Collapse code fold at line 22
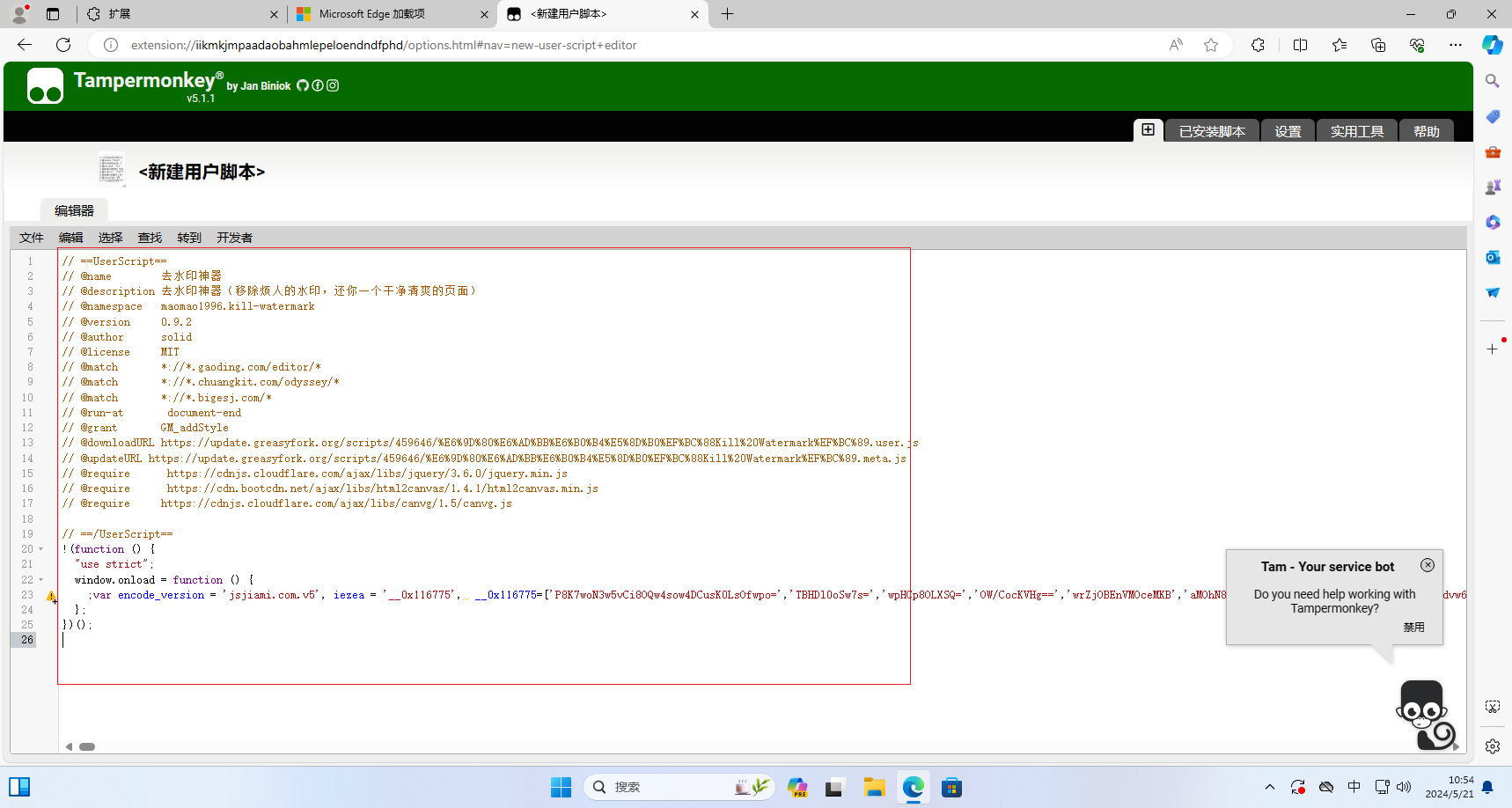The height and width of the screenshot is (808, 1512). tap(40, 580)
